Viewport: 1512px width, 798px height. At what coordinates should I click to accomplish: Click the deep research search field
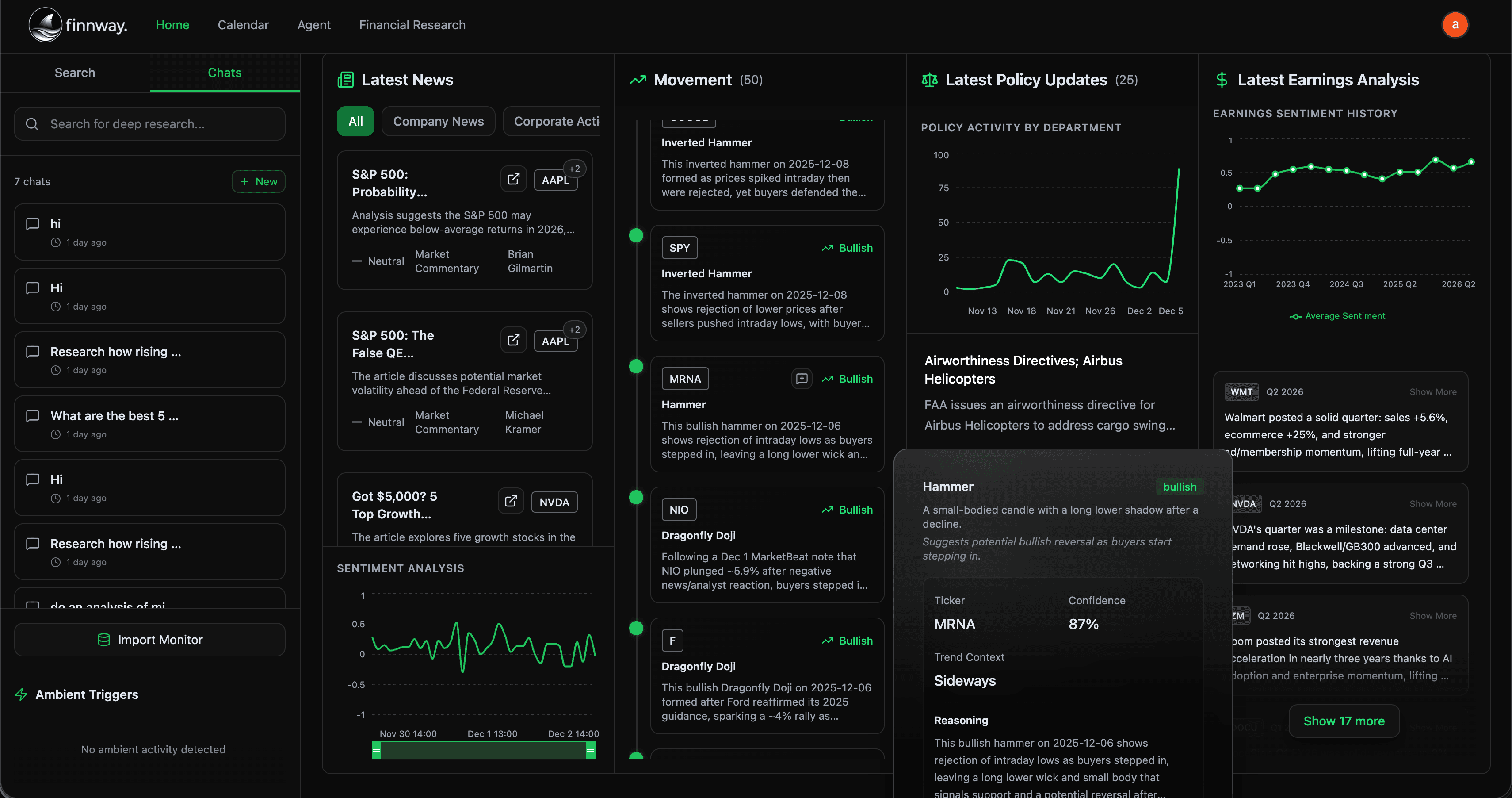click(x=150, y=124)
